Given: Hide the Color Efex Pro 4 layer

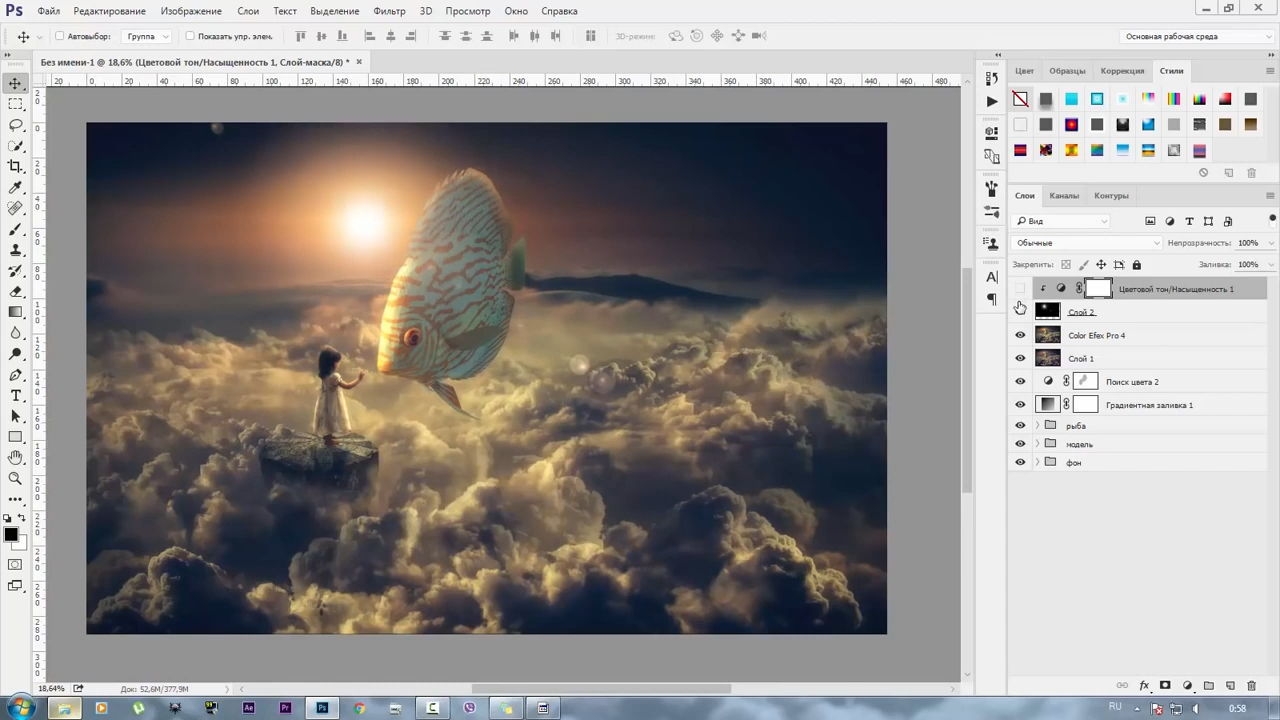Looking at the screenshot, I should [1020, 335].
